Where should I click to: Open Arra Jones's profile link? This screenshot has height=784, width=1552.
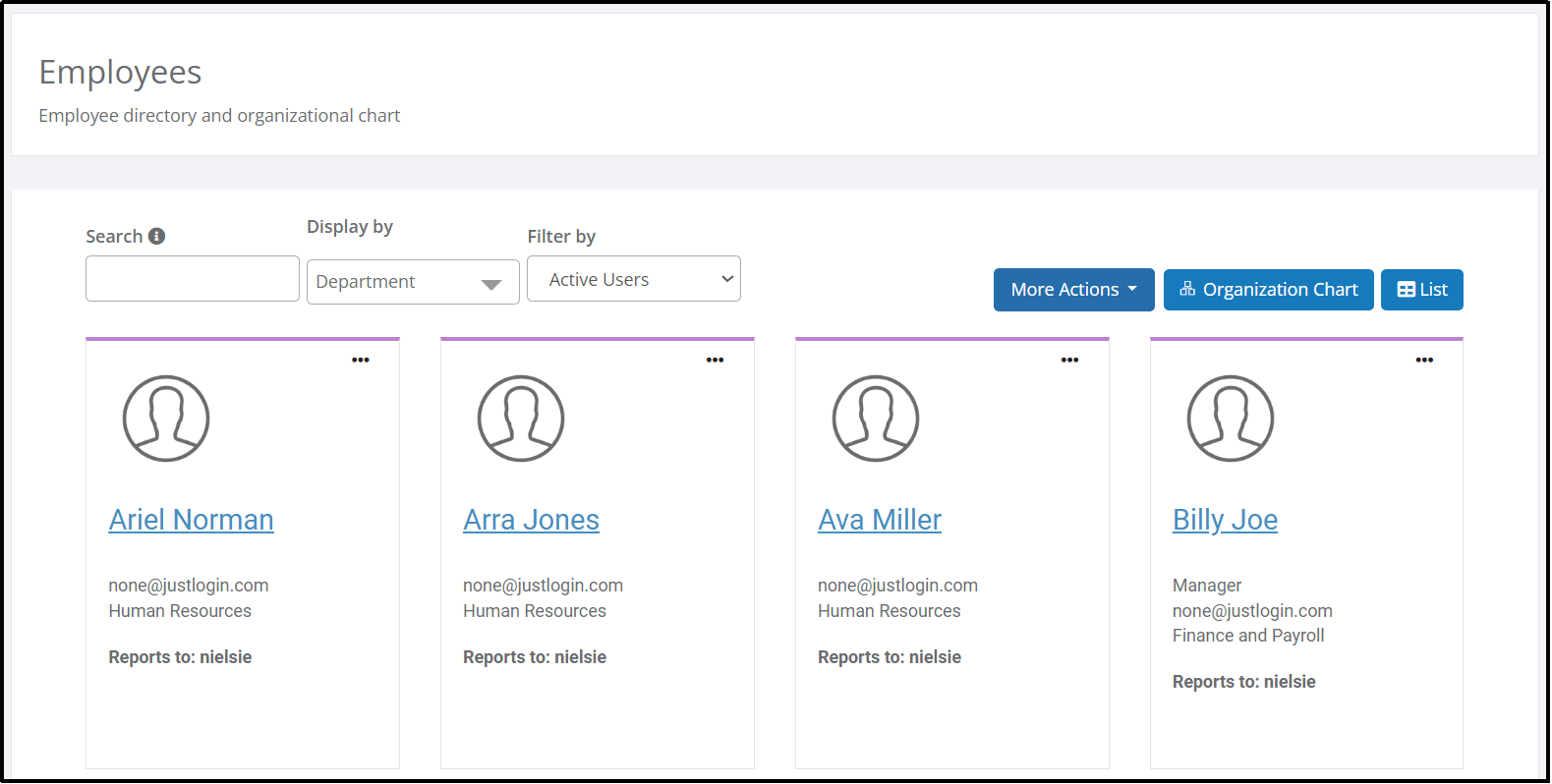pos(532,520)
